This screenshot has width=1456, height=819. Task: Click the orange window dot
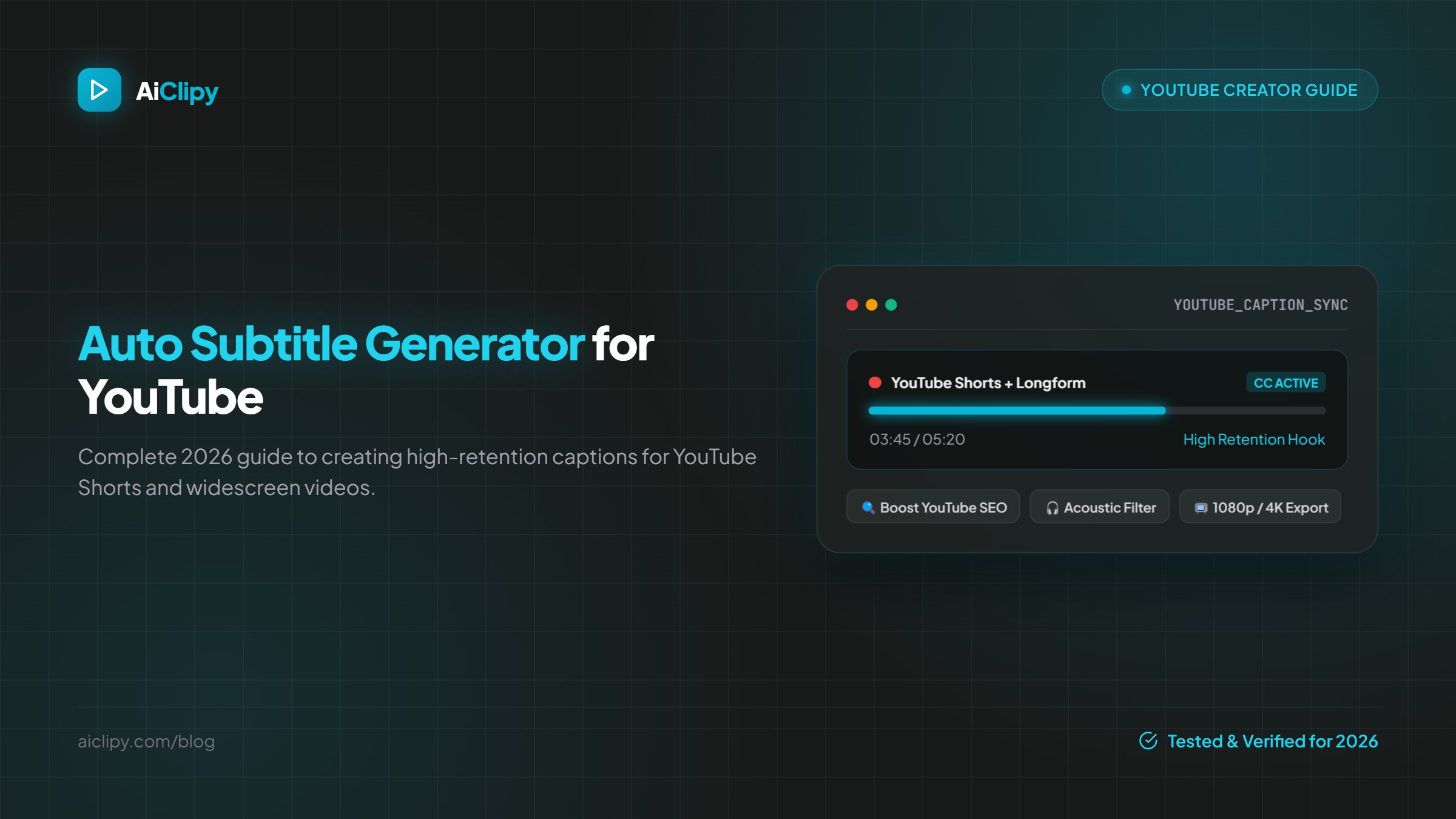pyautogui.click(x=871, y=305)
